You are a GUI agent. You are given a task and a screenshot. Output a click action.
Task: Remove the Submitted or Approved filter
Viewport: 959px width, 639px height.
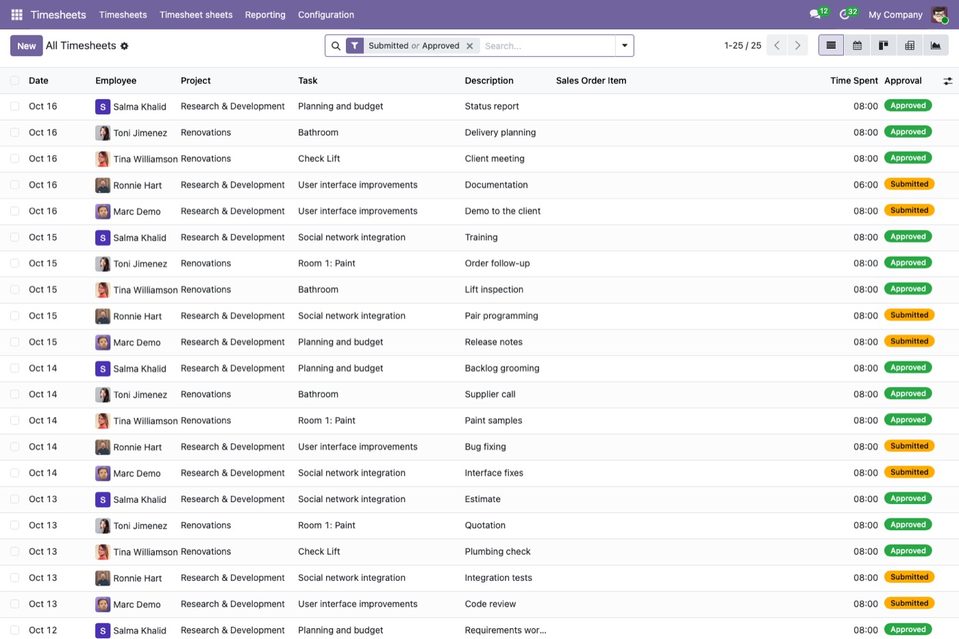(469, 46)
